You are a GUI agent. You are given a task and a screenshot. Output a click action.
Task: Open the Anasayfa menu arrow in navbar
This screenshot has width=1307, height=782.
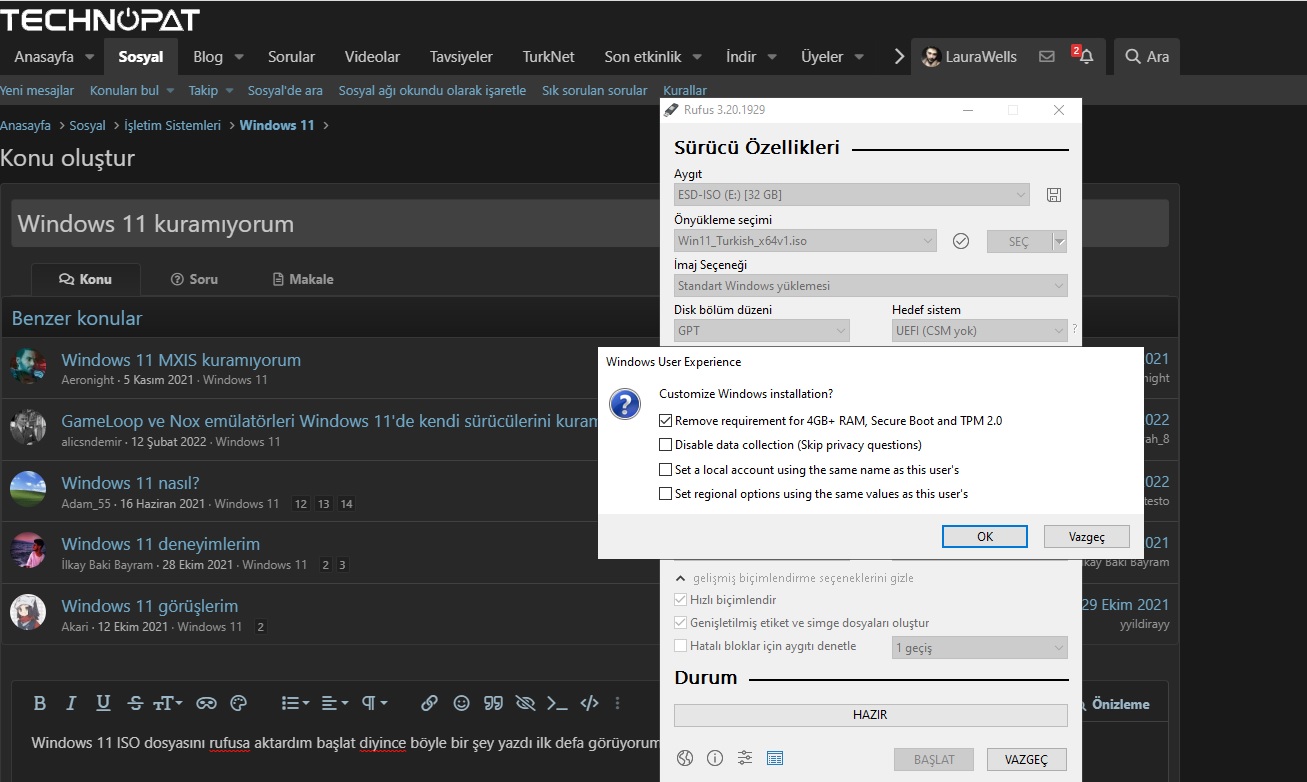pos(90,57)
